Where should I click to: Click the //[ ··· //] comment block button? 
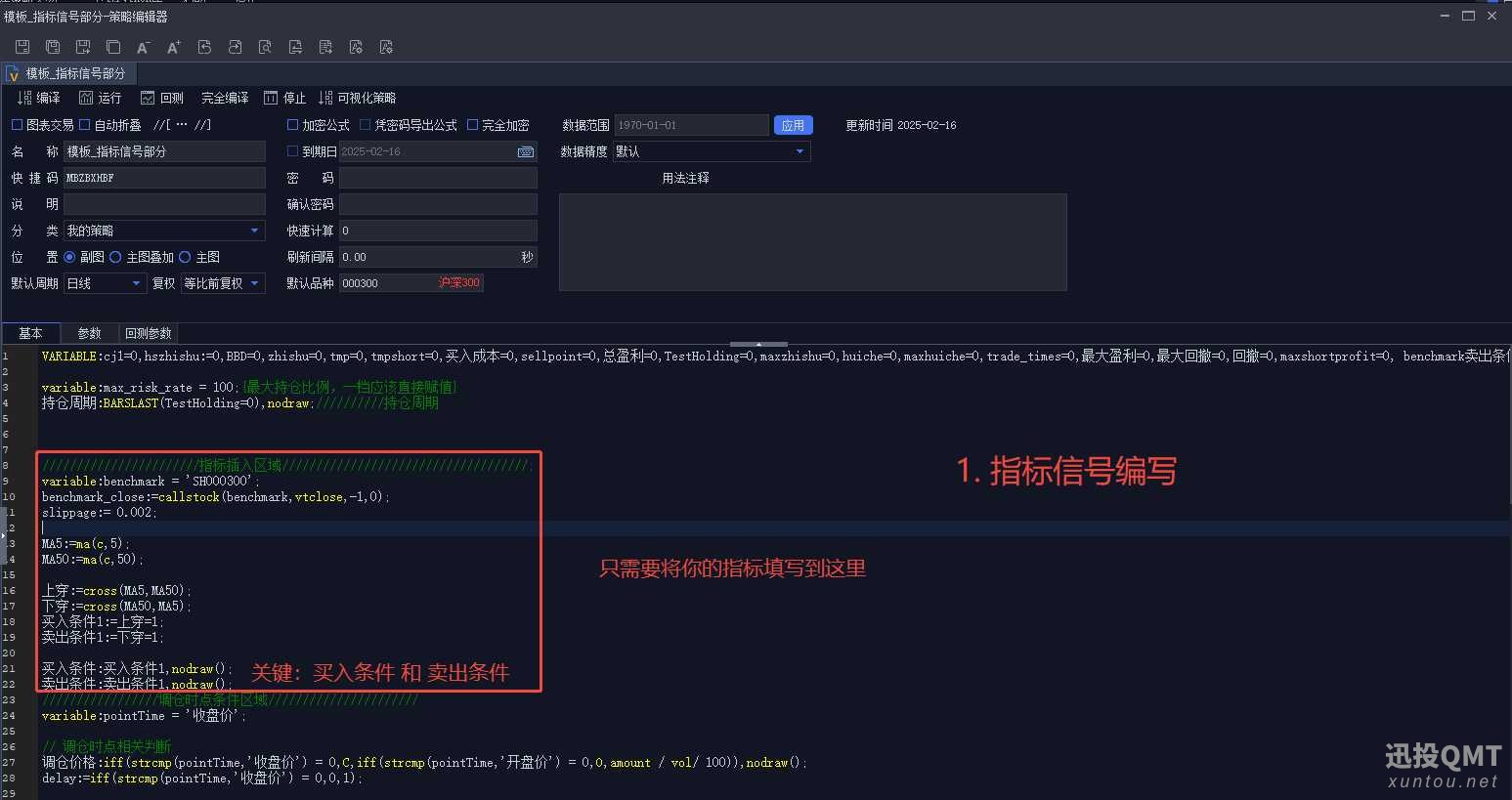pyautogui.click(x=182, y=125)
